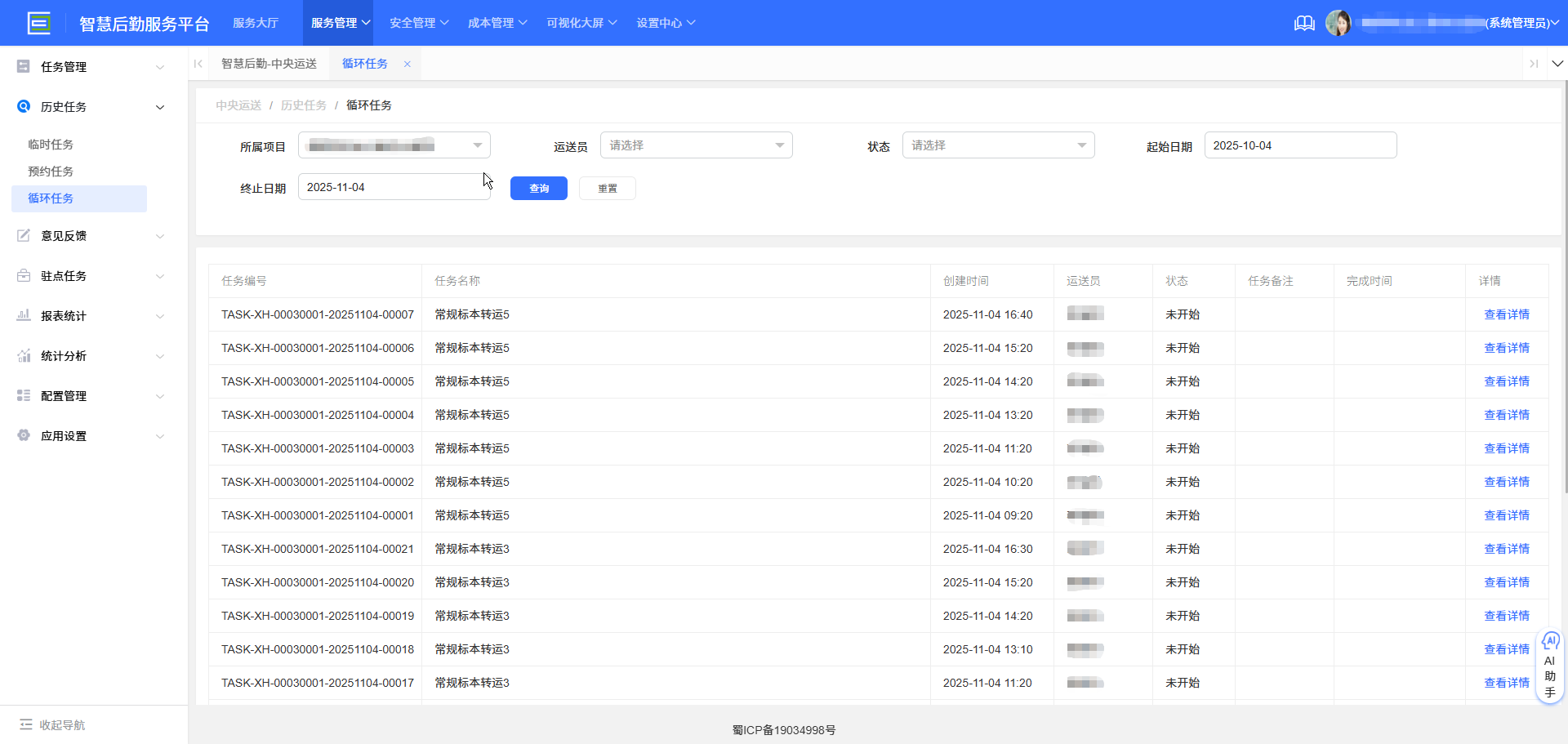Switch to the 智慧后勤-中央运送 tab
The image size is (1568, 744).
[x=269, y=63]
